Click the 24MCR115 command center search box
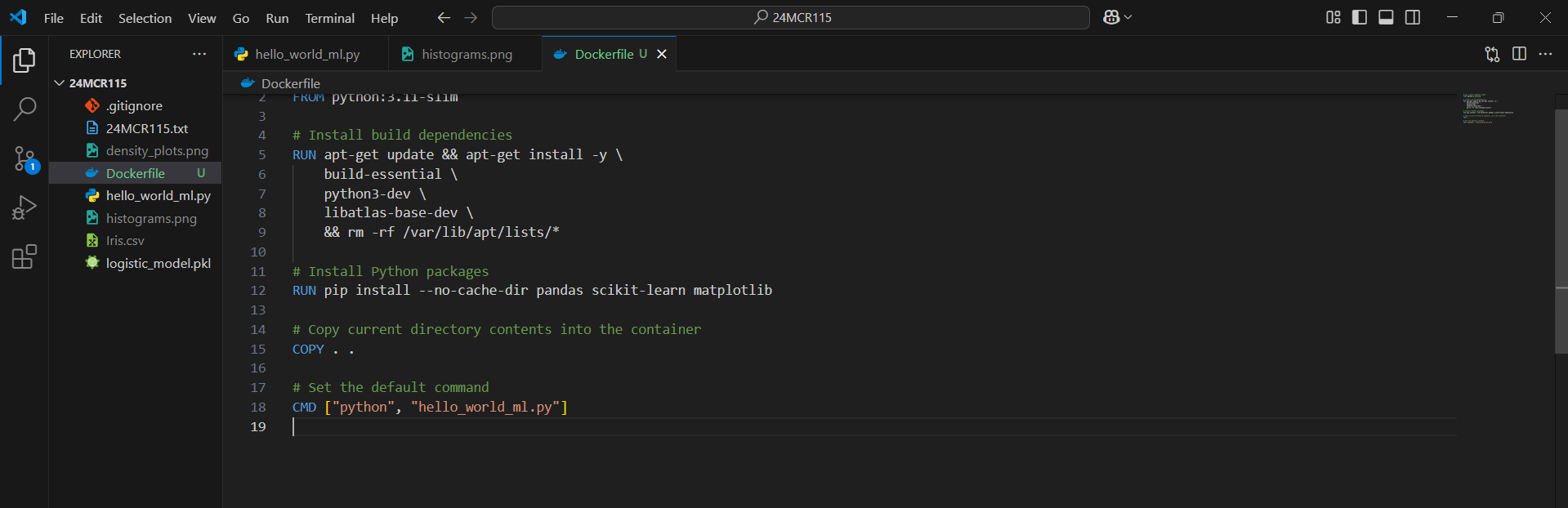Screen dimensions: 1568x508 coord(791,17)
